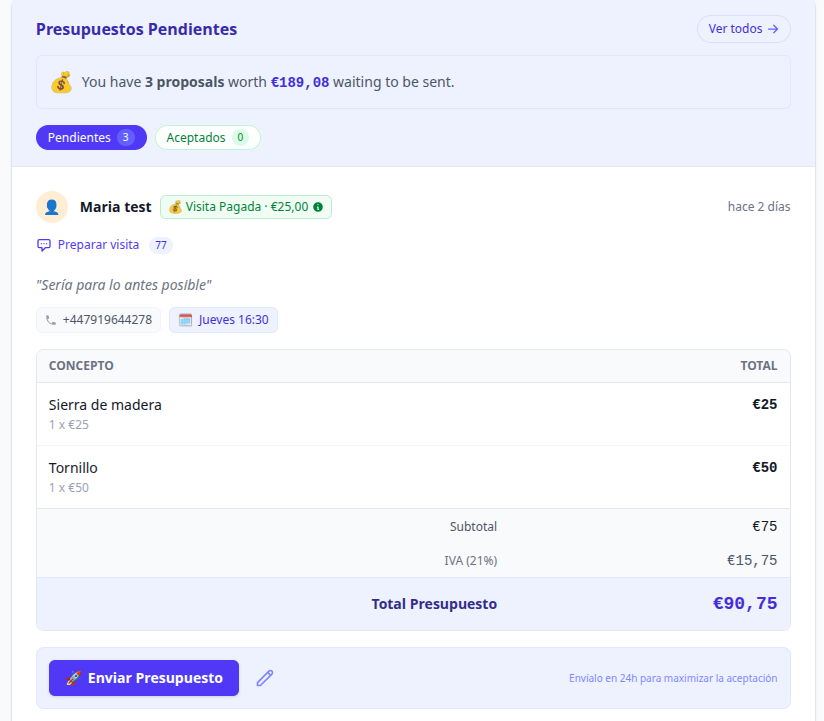Select the Tornillo line item

click(413, 477)
